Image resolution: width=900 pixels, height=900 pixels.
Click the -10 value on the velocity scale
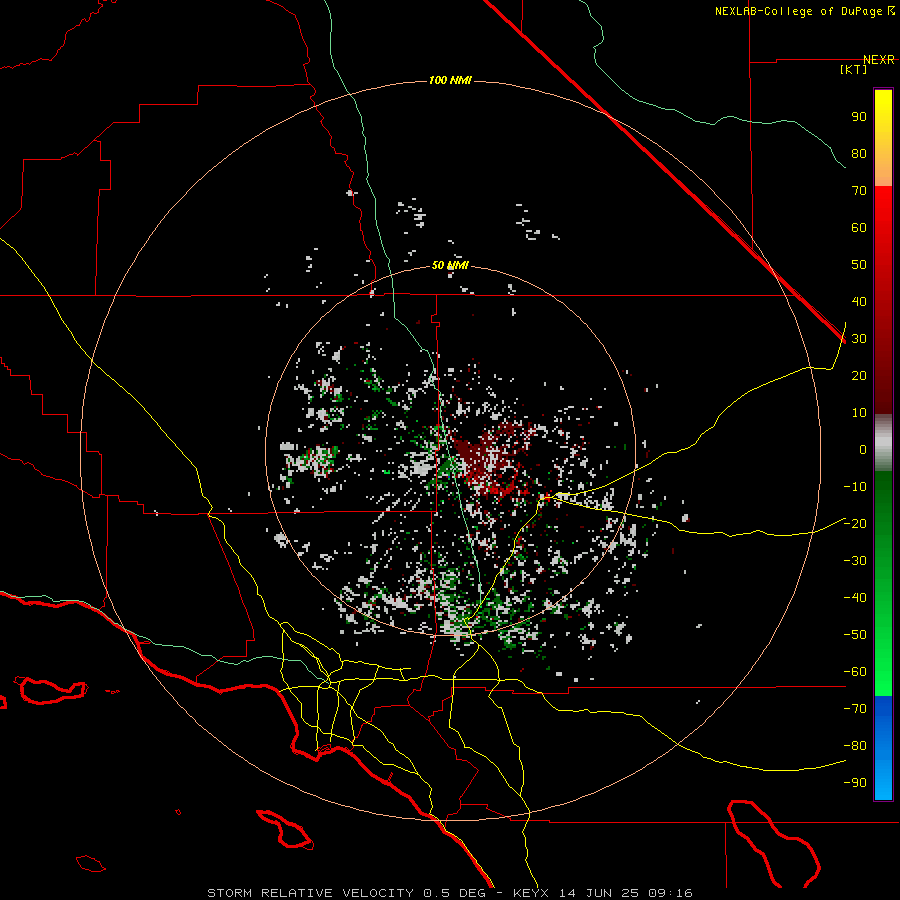coord(855,487)
